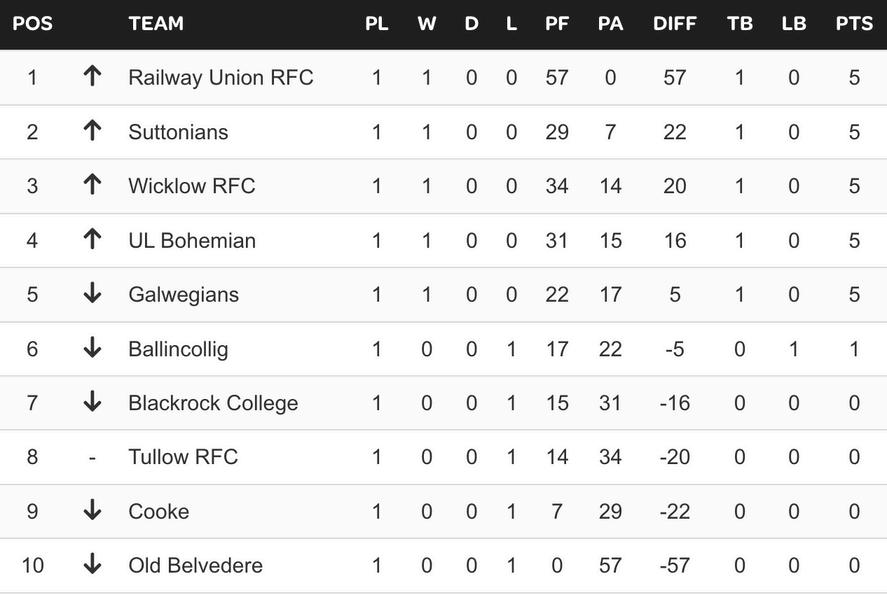Open the Galwegians team link
This screenshot has height=595, width=887.
coord(183,295)
